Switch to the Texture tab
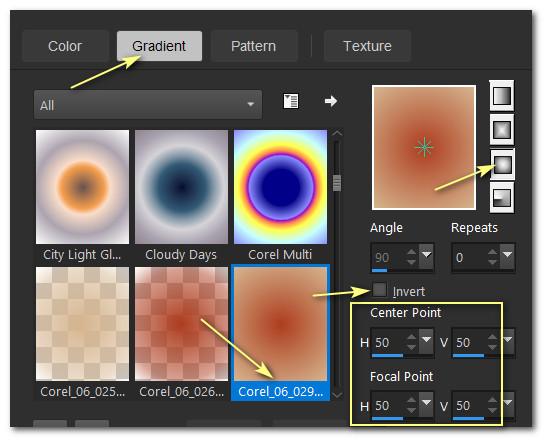543x438 pixels. click(367, 46)
